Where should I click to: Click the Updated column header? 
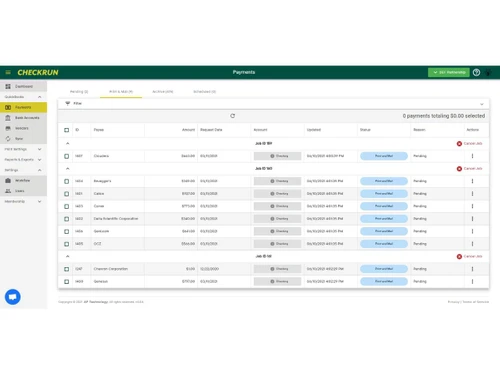pos(314,130)
